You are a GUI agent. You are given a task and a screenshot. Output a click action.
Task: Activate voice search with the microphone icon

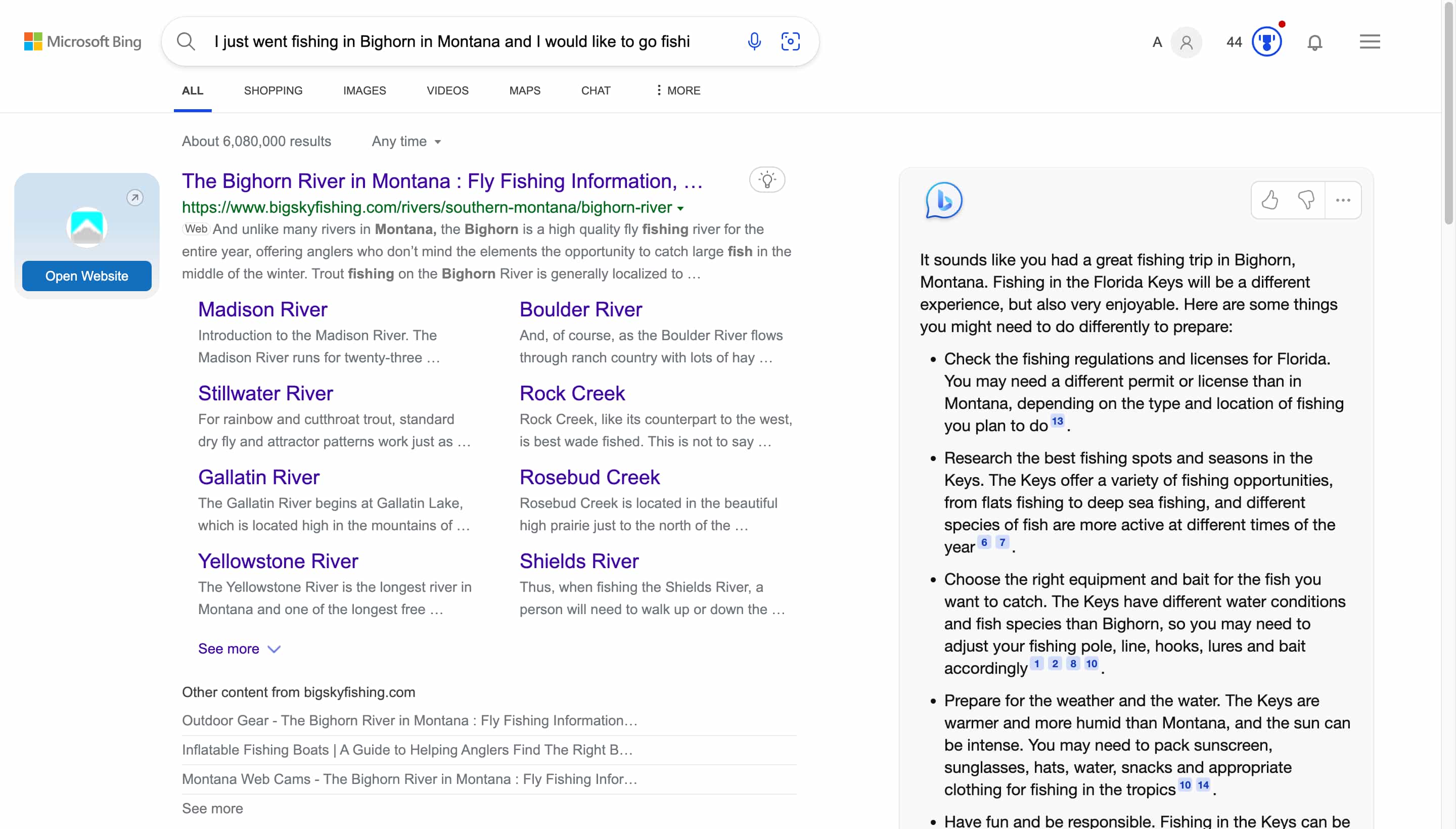tap(754, 41)
